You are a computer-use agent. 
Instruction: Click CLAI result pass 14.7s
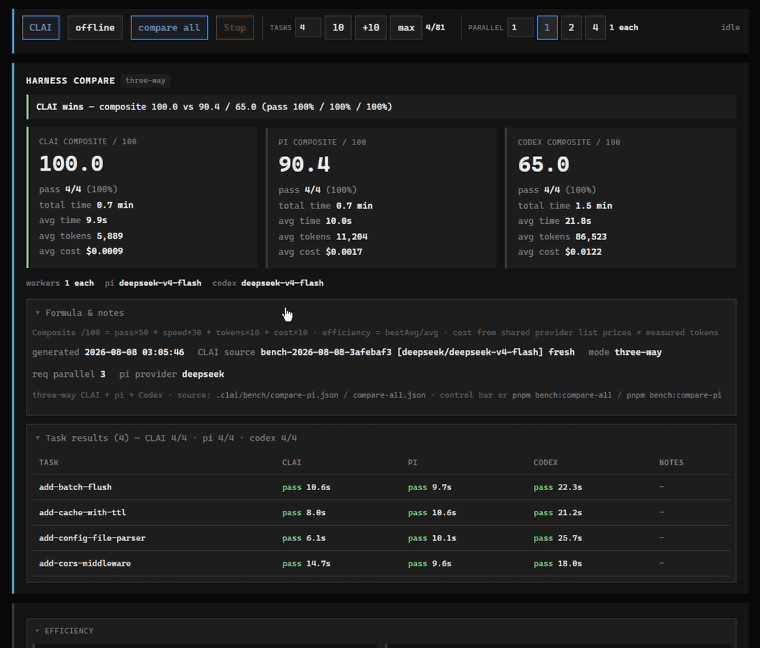pos(306,563)
